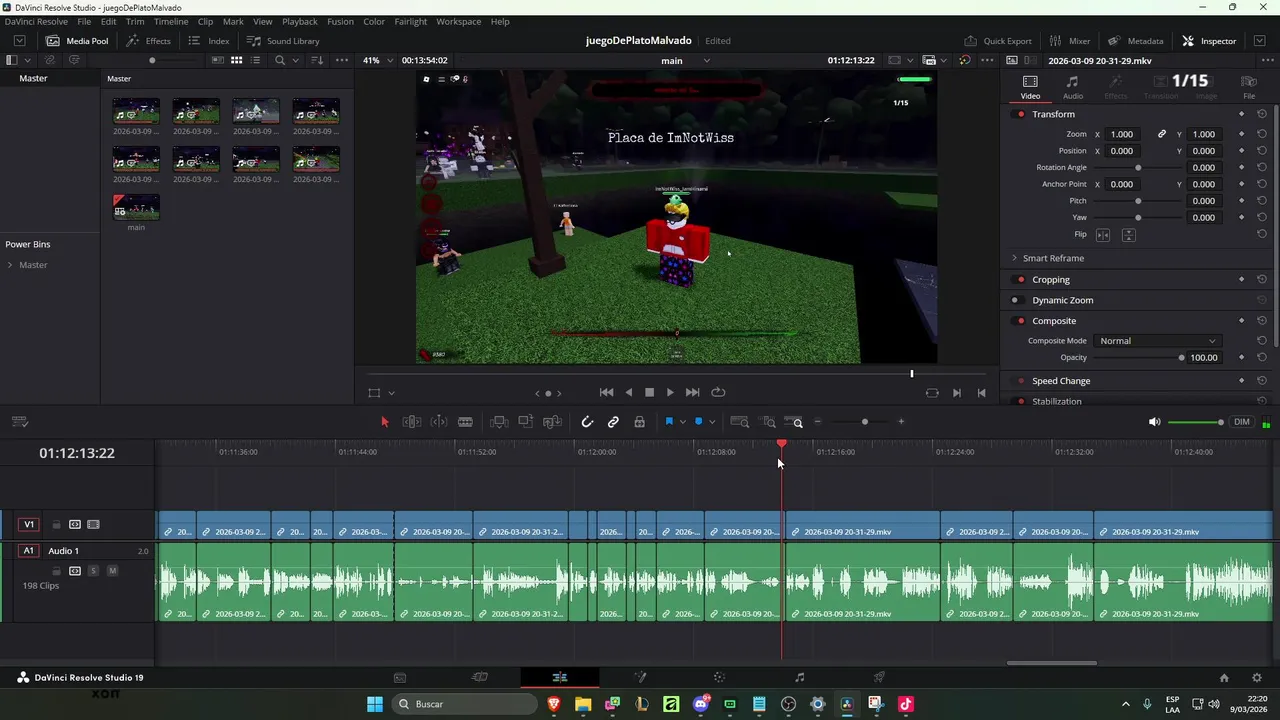
Task: Click the Play forward button
Action: 670,393
